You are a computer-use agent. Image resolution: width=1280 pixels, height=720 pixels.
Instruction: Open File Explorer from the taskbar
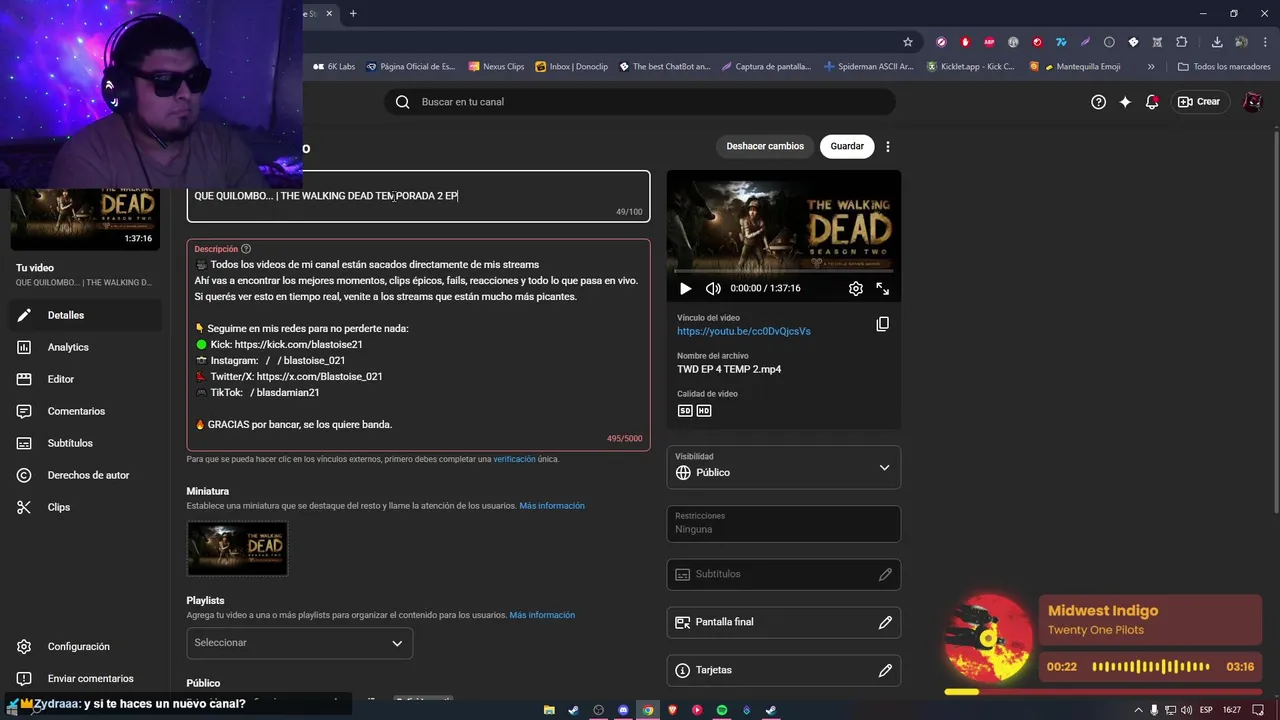click(549, 710)
